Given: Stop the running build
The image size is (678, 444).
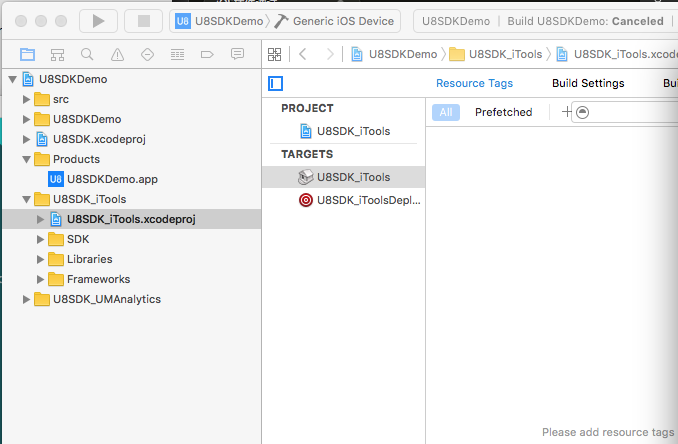Looking at the screenshot, I should pyautogui.click(x=144, y=21).
